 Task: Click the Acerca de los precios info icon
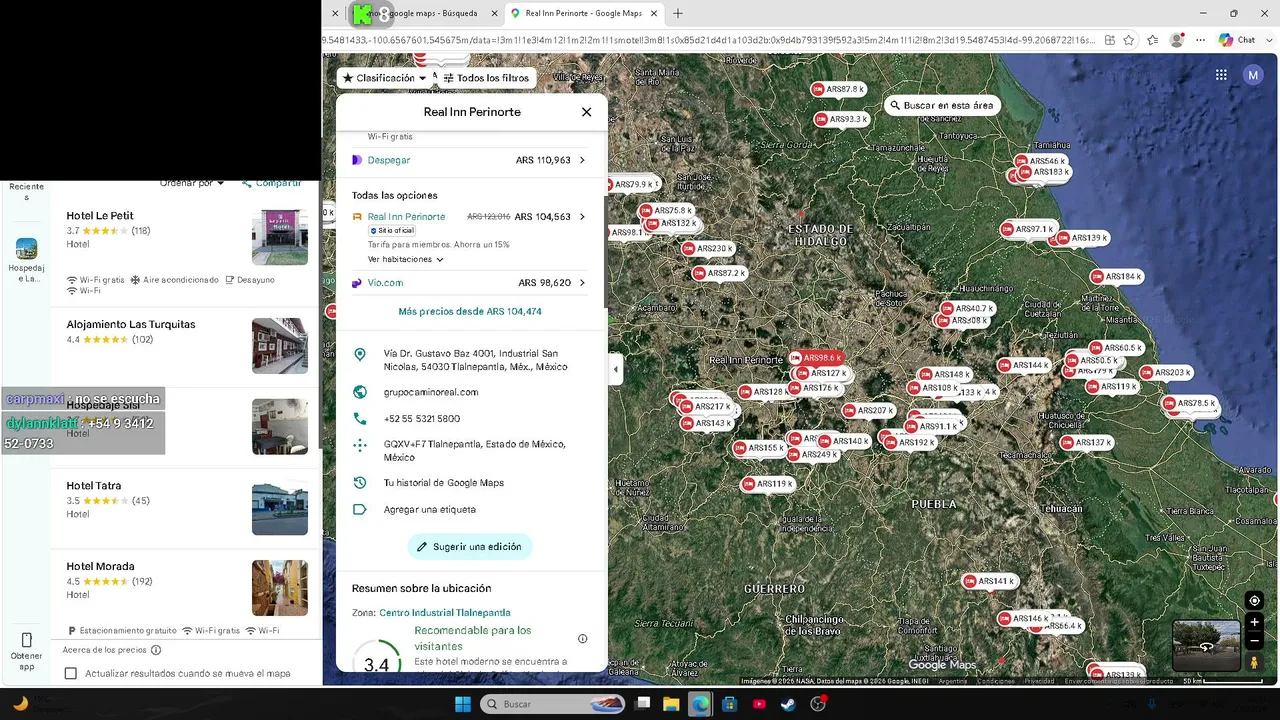tap(156, 650)
